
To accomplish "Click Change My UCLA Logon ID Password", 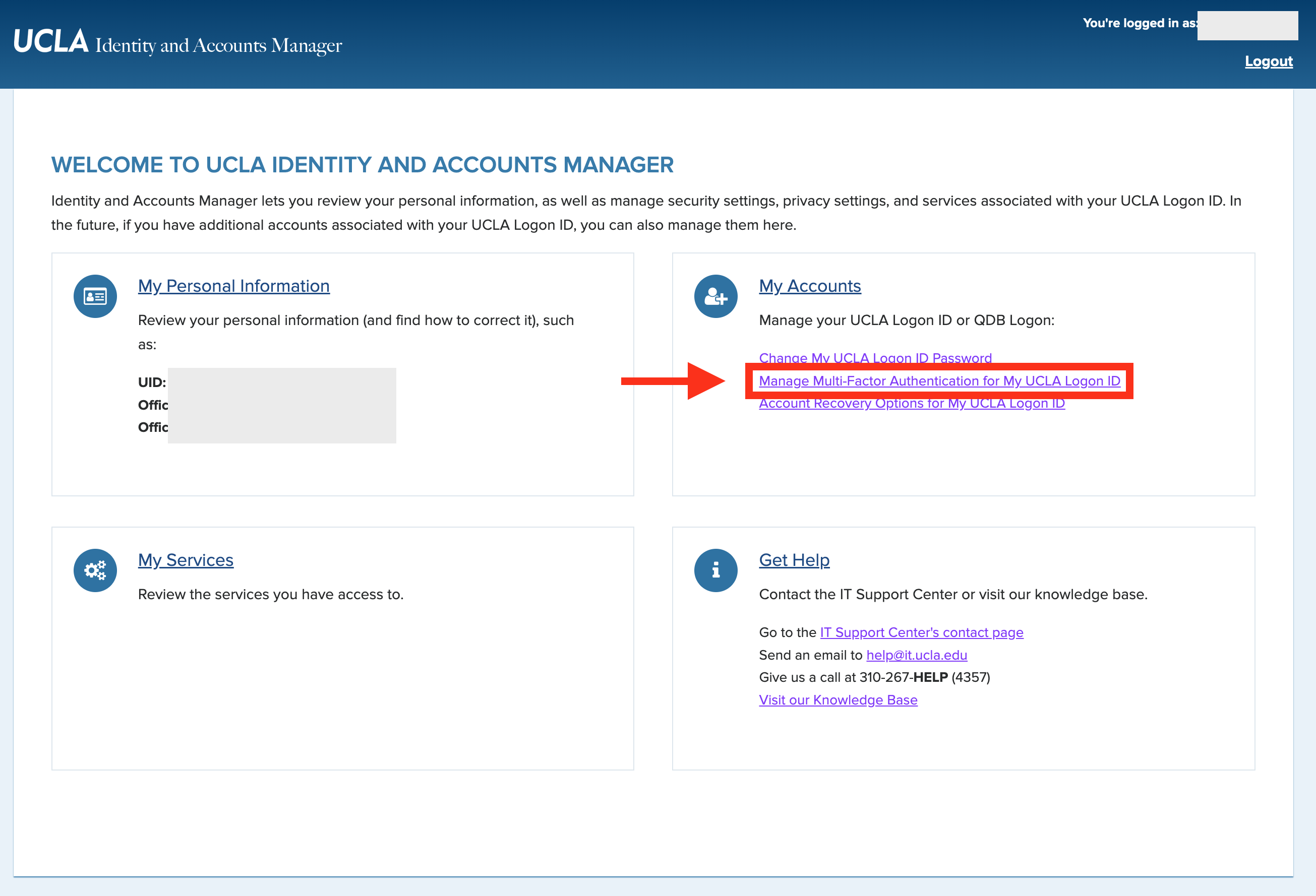I will pyautogui.click(x=875, y=357).
